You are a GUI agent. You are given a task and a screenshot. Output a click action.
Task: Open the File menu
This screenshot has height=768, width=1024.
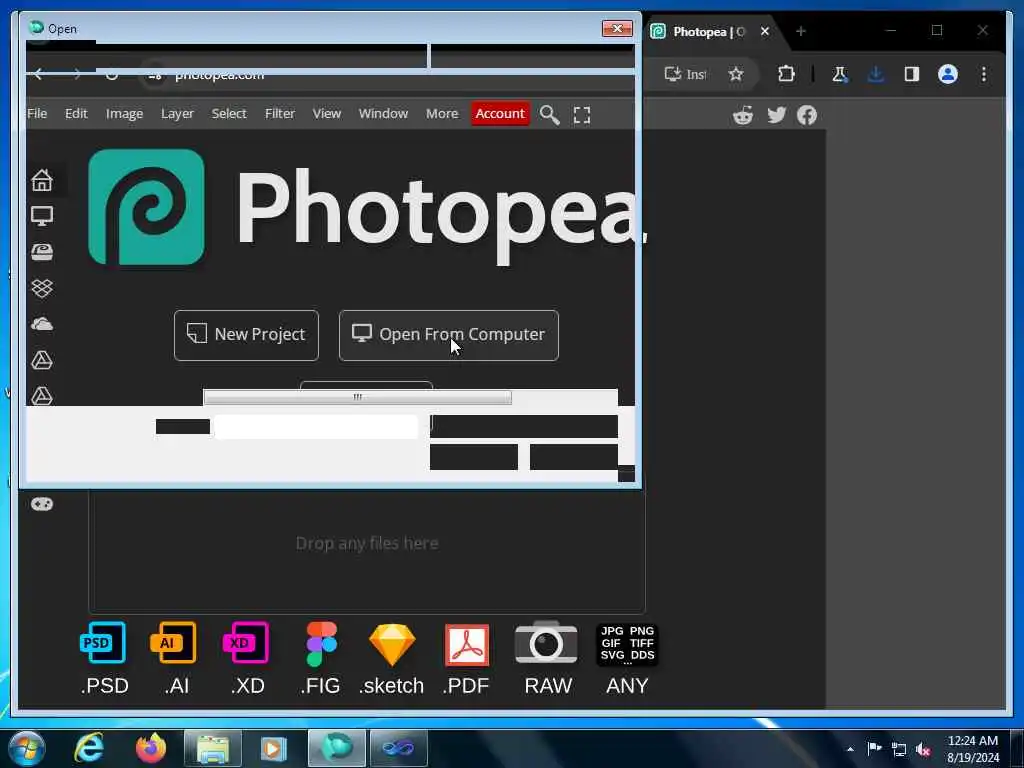[37, 114]
